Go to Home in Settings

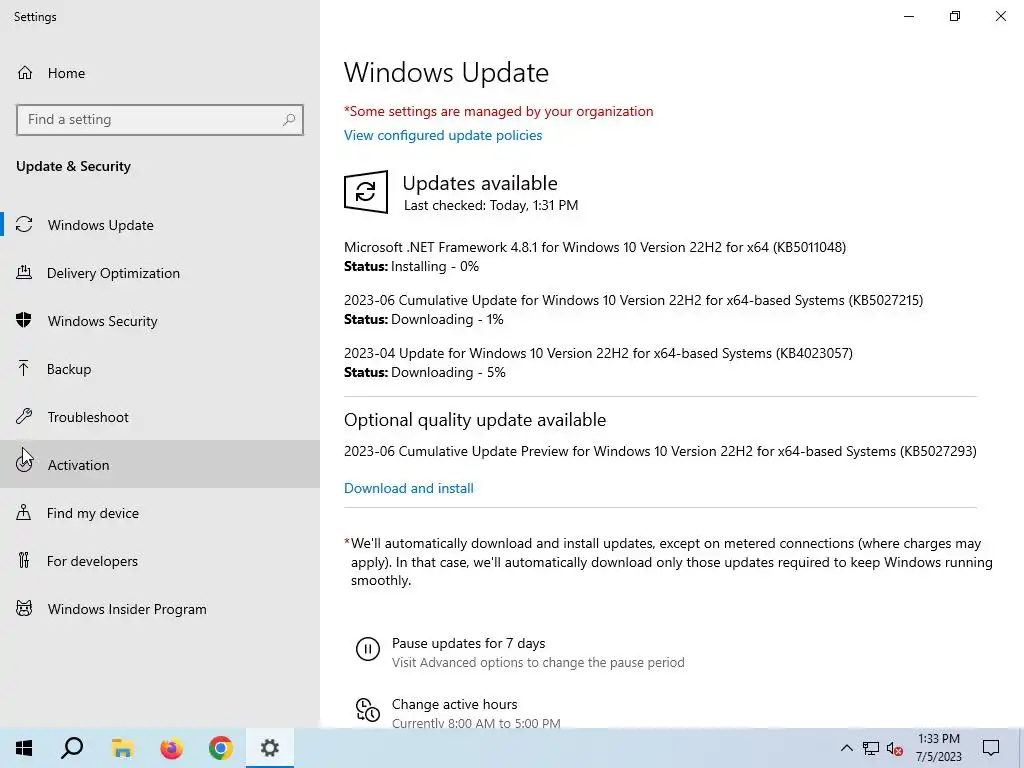click(160, 73)
